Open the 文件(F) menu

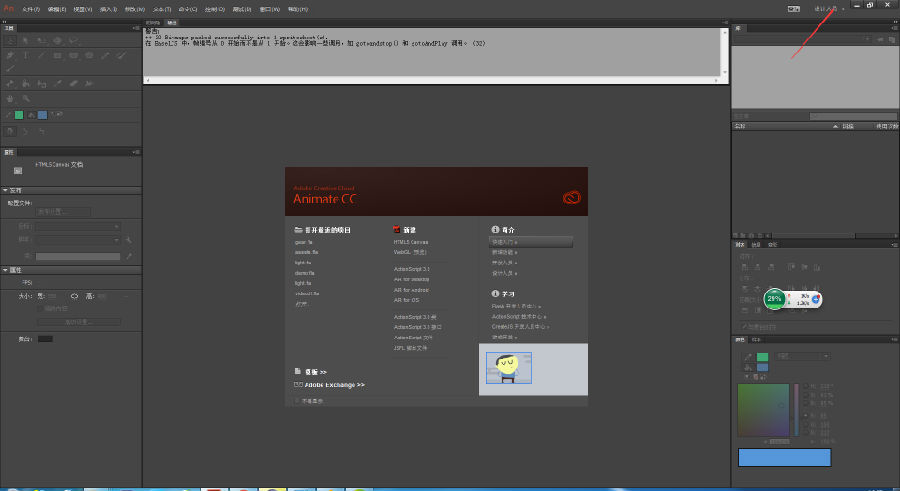(31, 9)
